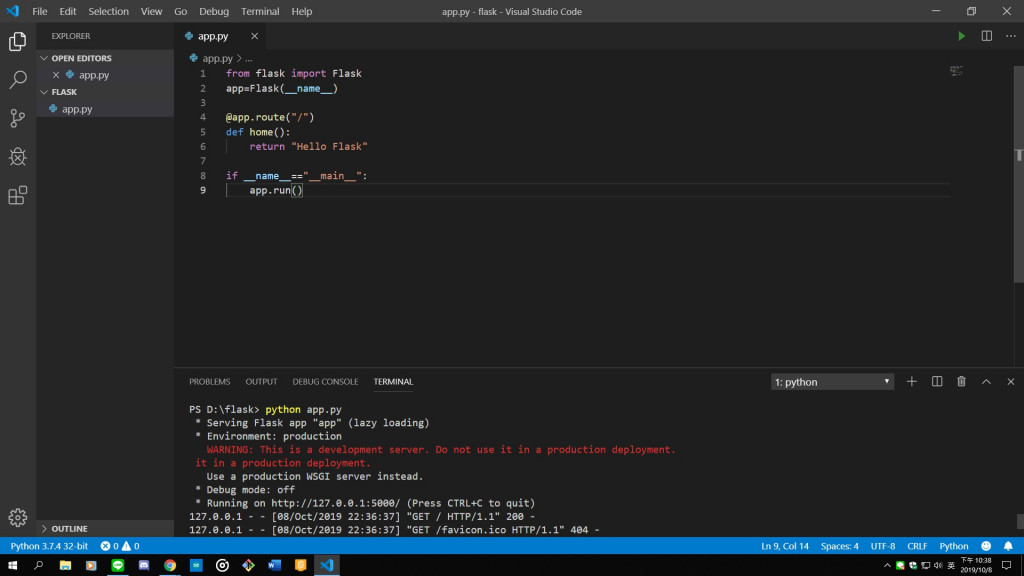Go to line via Ln 9, Col 14

pyautogui.click(x=784, y=546)
